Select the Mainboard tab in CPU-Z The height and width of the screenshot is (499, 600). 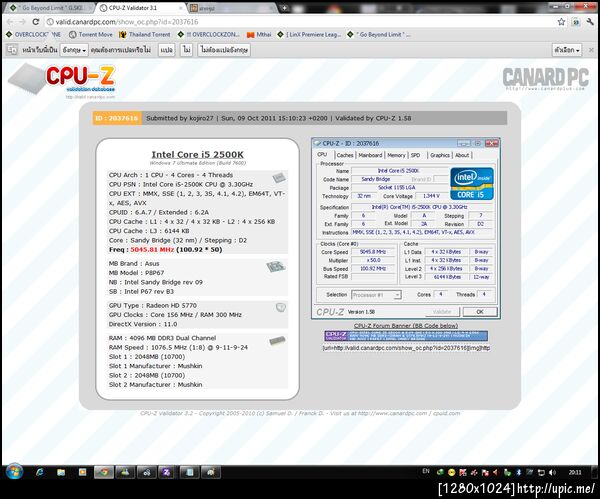point(370,155)
